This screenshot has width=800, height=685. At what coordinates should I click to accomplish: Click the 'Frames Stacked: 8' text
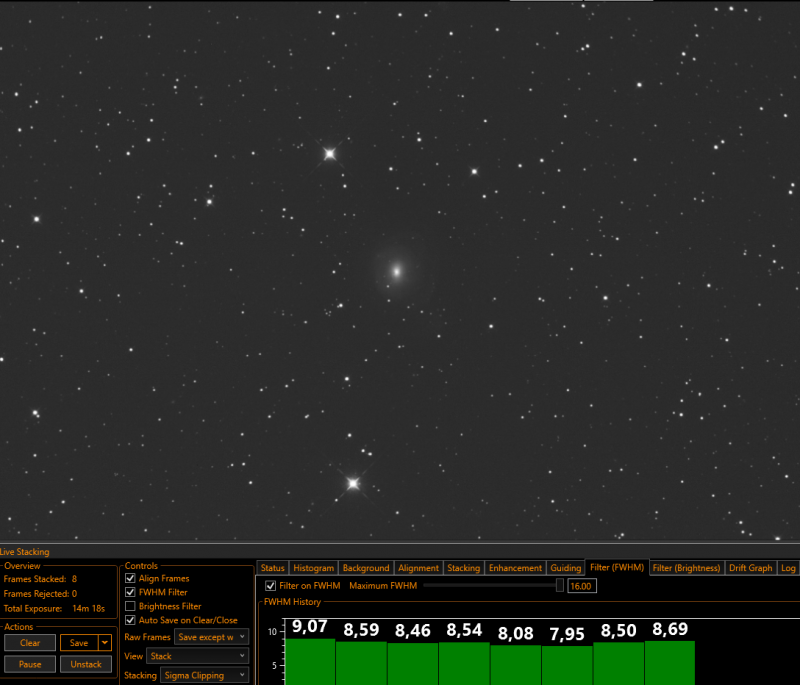point(40,579)
